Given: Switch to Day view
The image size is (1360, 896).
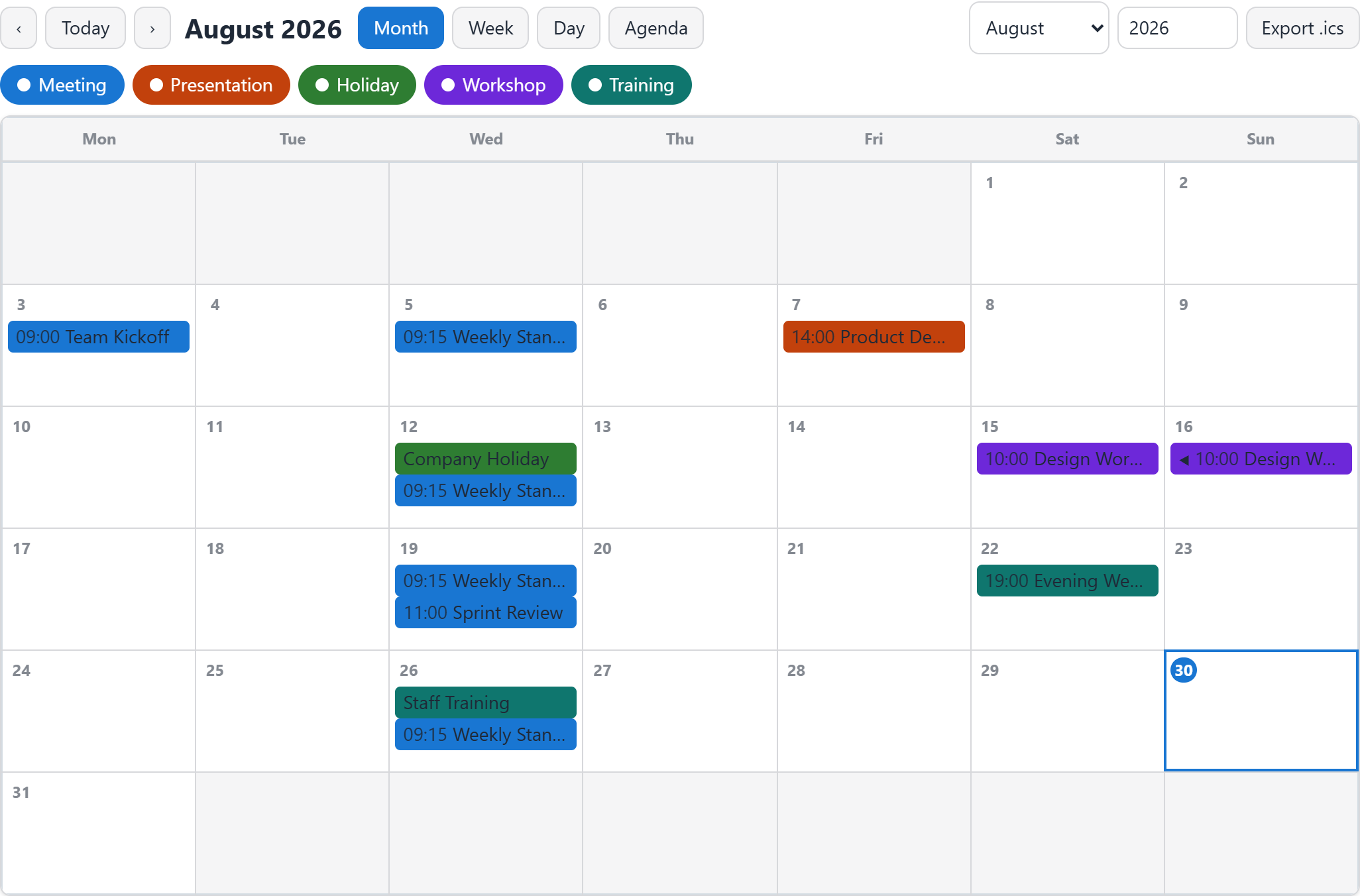Looking at the screenshot, I should pos(569,28).
